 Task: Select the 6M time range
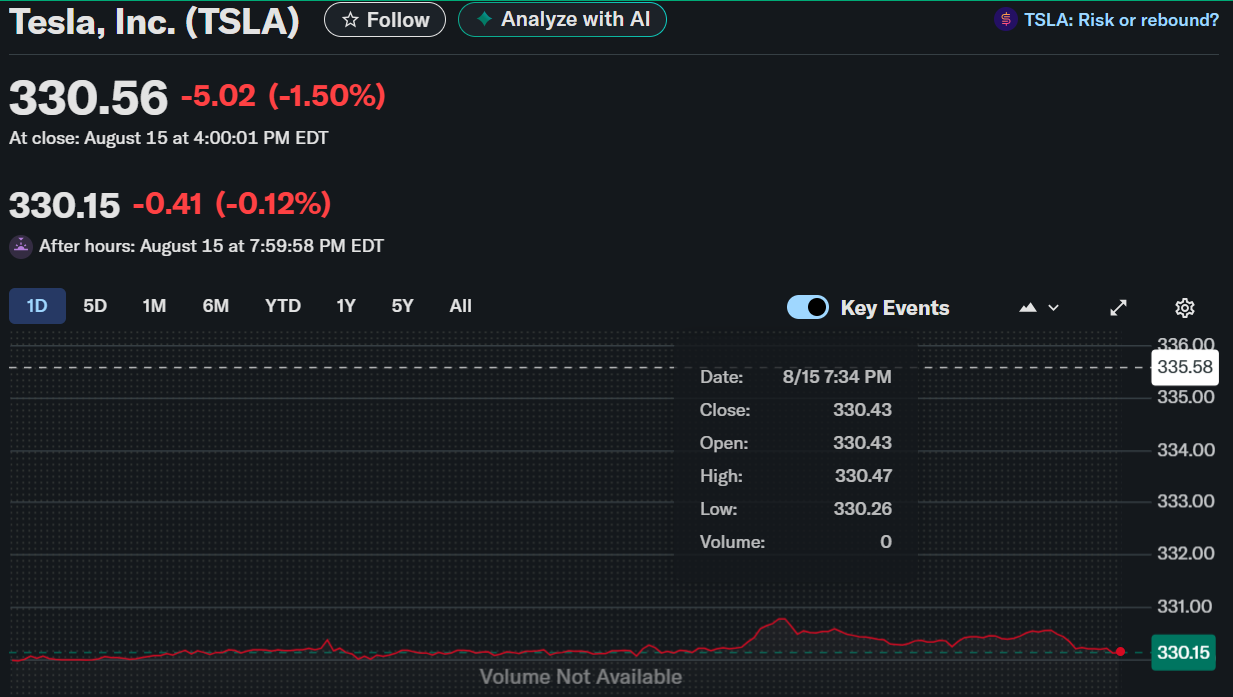coord(216,306)
